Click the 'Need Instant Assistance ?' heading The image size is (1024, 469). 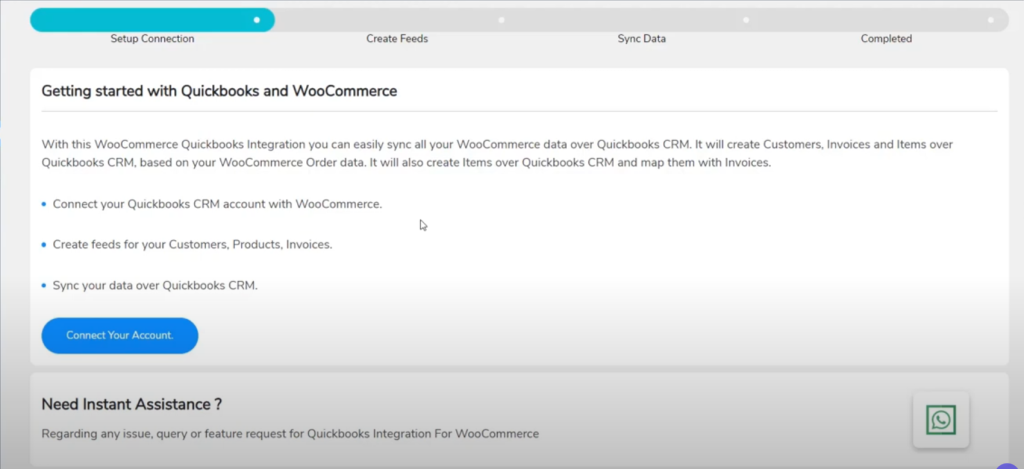(132, 404)
